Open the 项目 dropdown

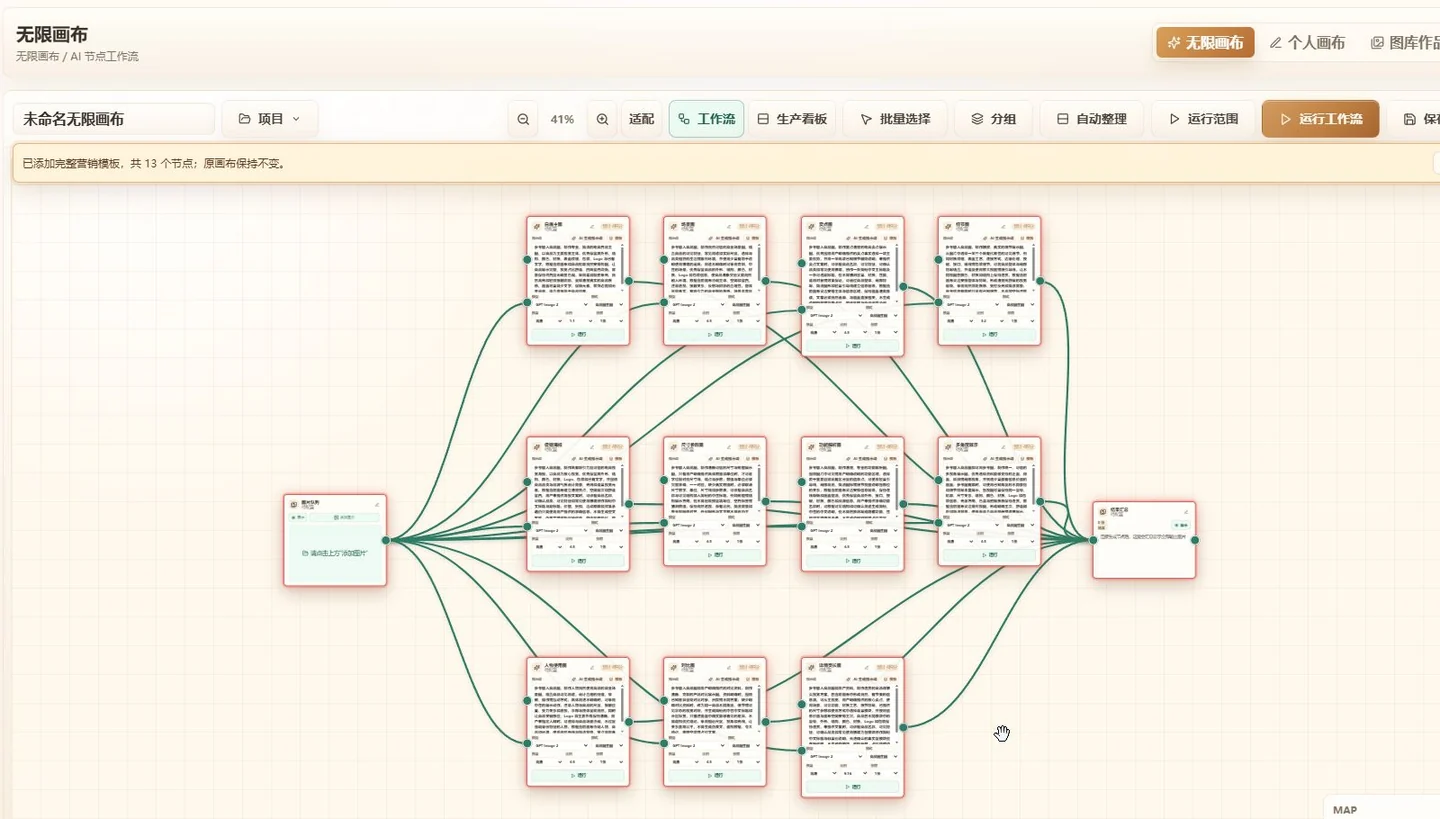[x=270, y=119]
